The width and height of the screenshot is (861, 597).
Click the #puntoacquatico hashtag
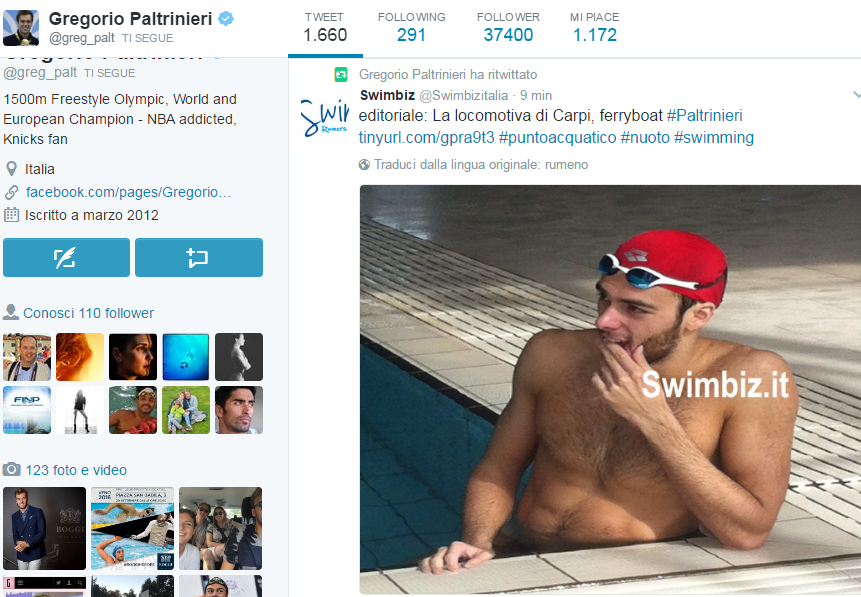557,137
